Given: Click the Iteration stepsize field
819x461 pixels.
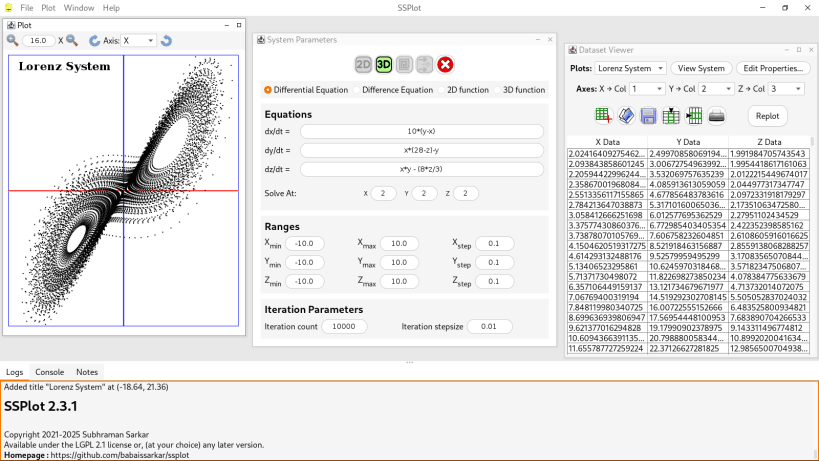Looking at the screenshot, I should pos(489,326).
